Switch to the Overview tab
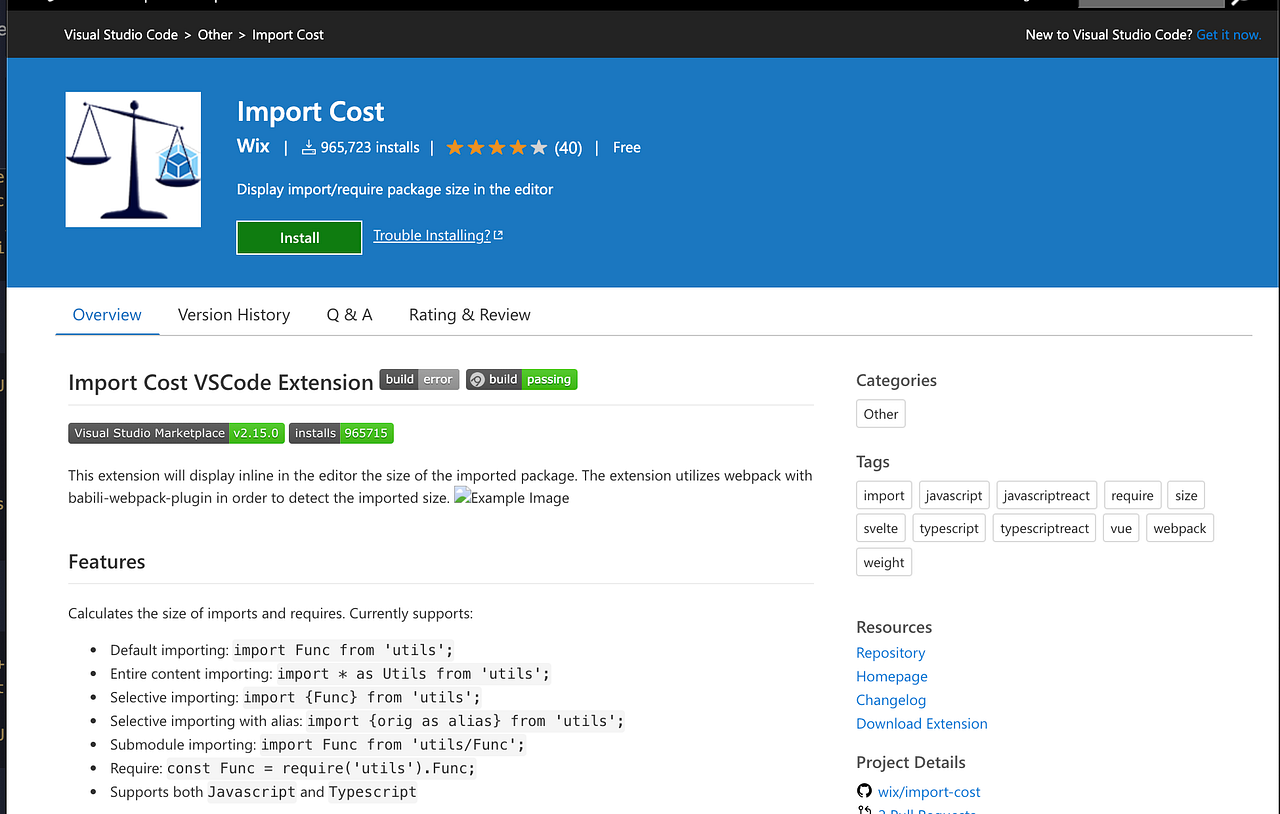This screenshot has height=814, width=1280. (107, 314)
